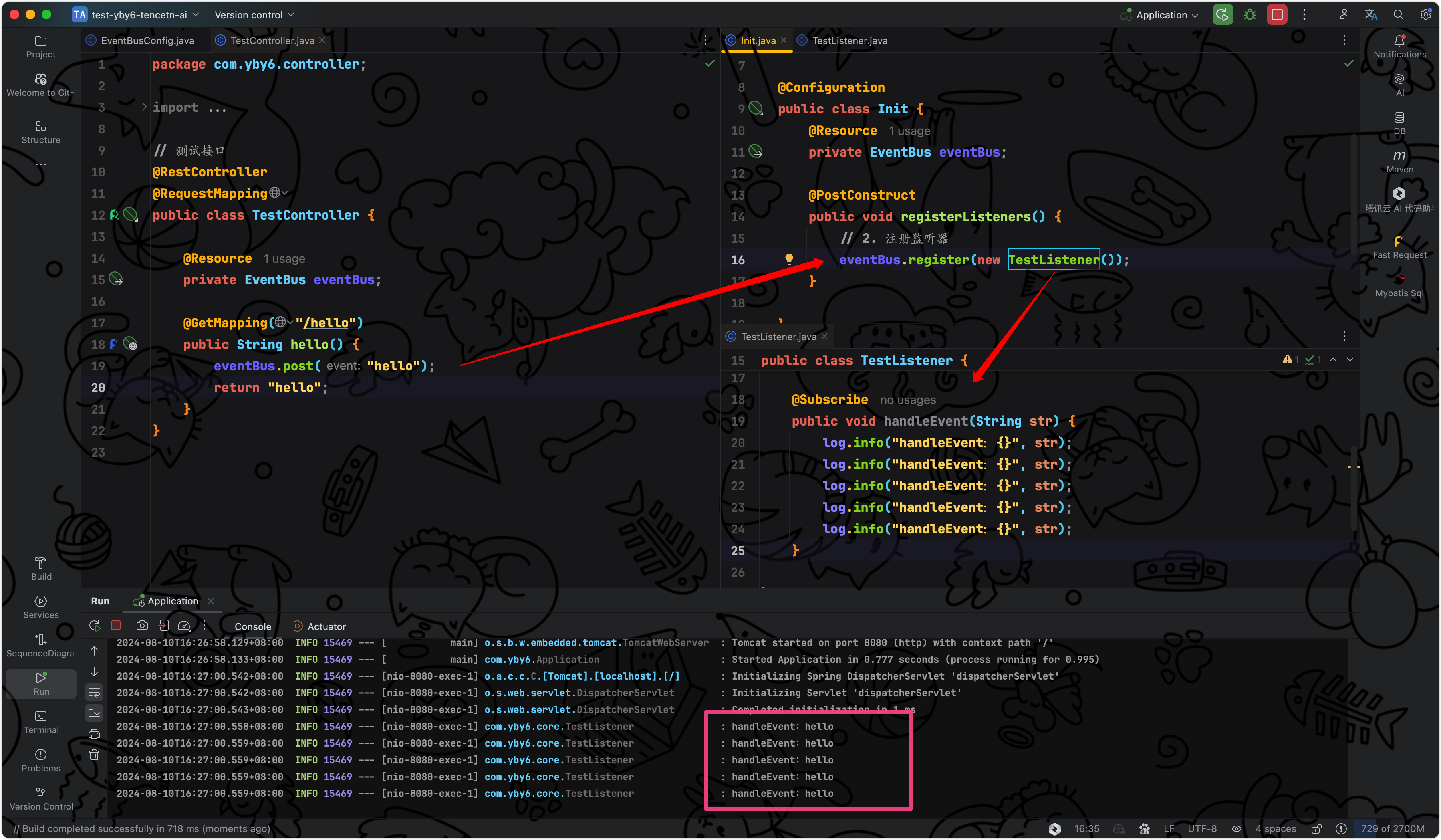Open the translation plugin icon
Image resolution: width=1441 pixels, height=840 pixels.
[x=1371, y=15]
